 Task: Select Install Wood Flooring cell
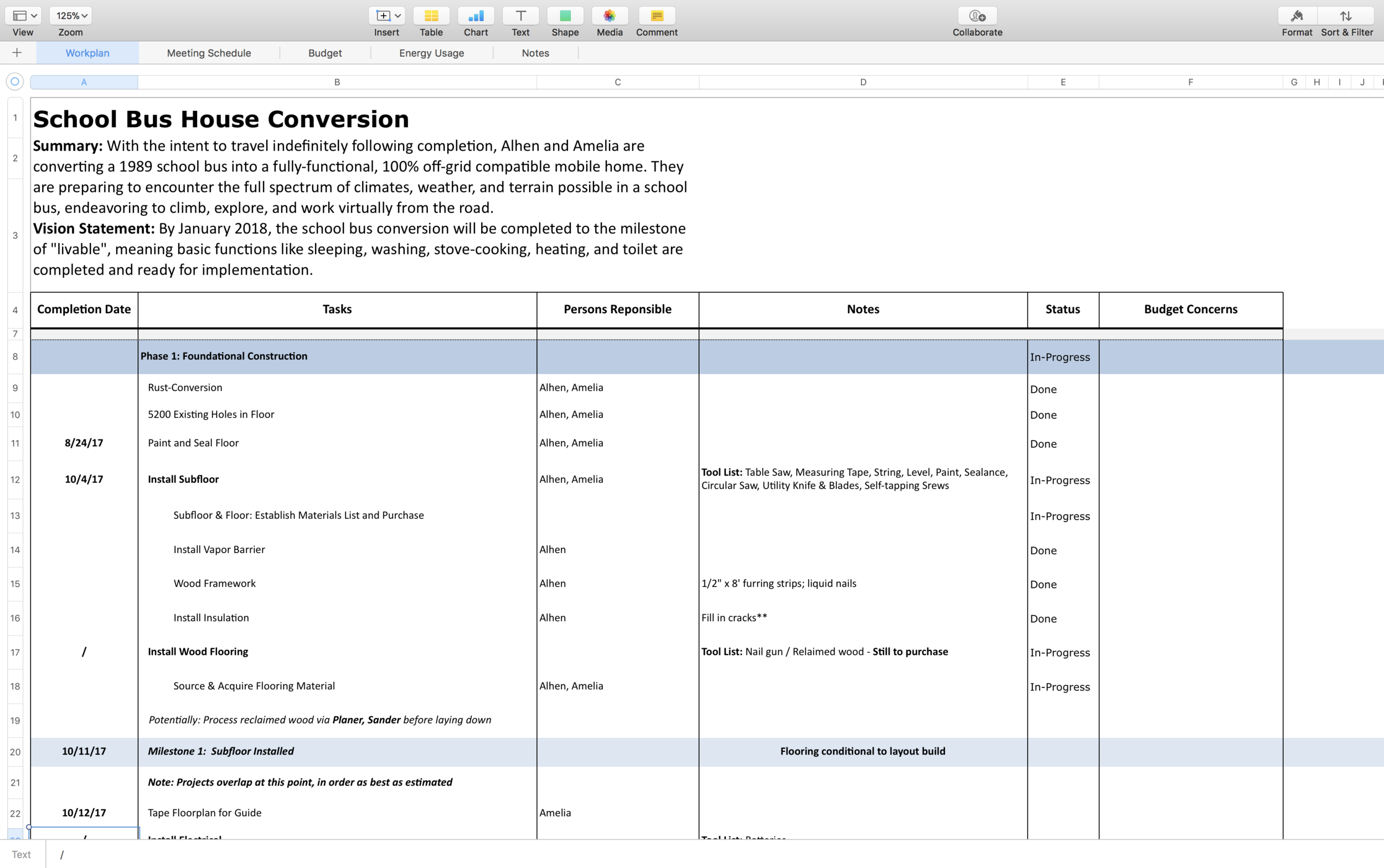click(337, 652)
